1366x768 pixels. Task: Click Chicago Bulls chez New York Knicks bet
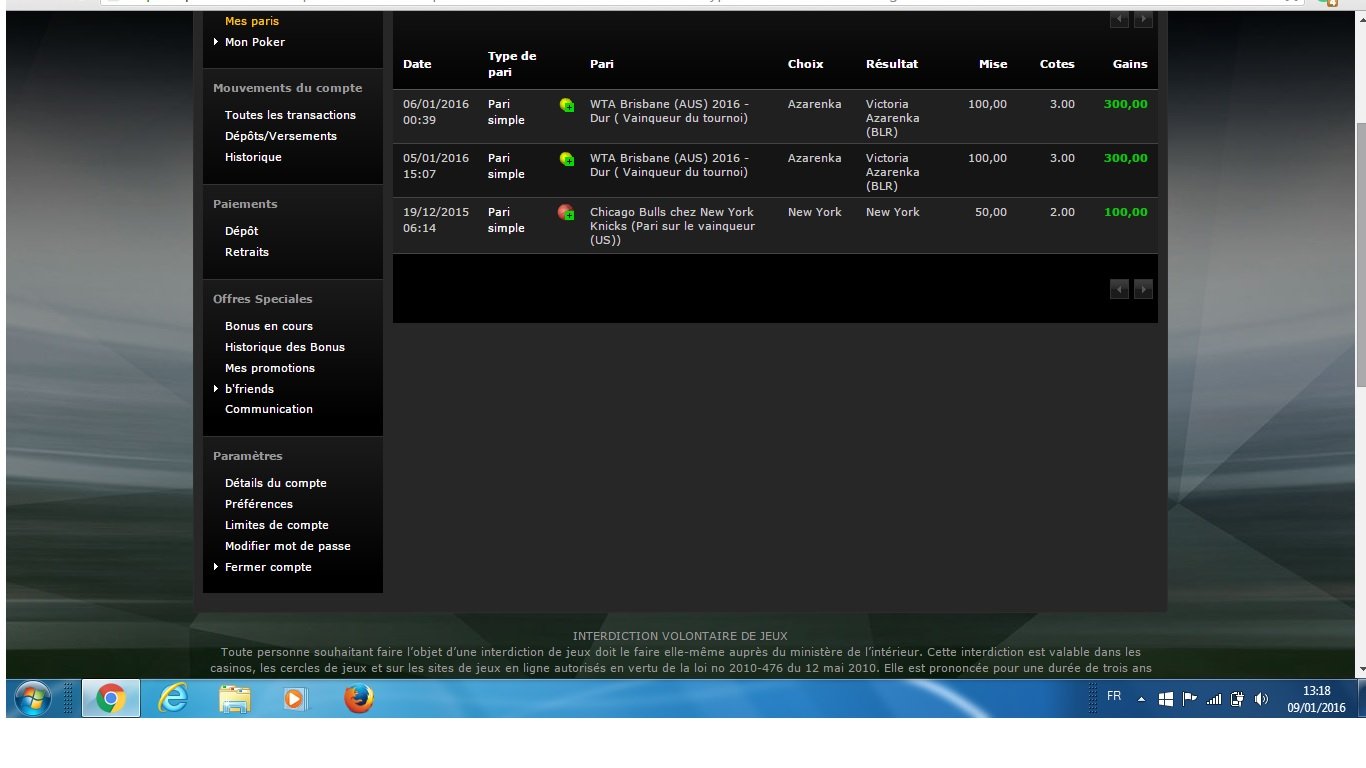pos(672,226)
